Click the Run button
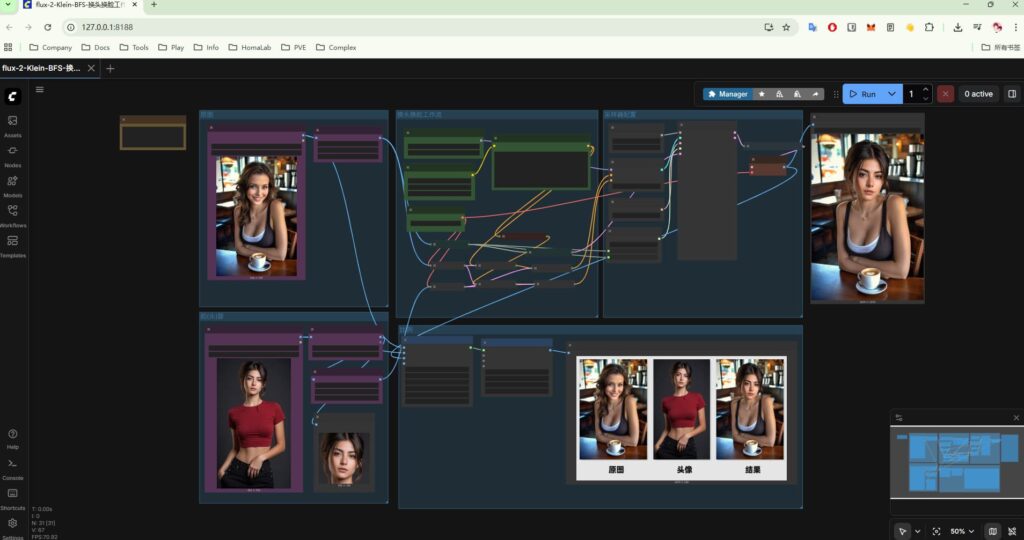 861,94
